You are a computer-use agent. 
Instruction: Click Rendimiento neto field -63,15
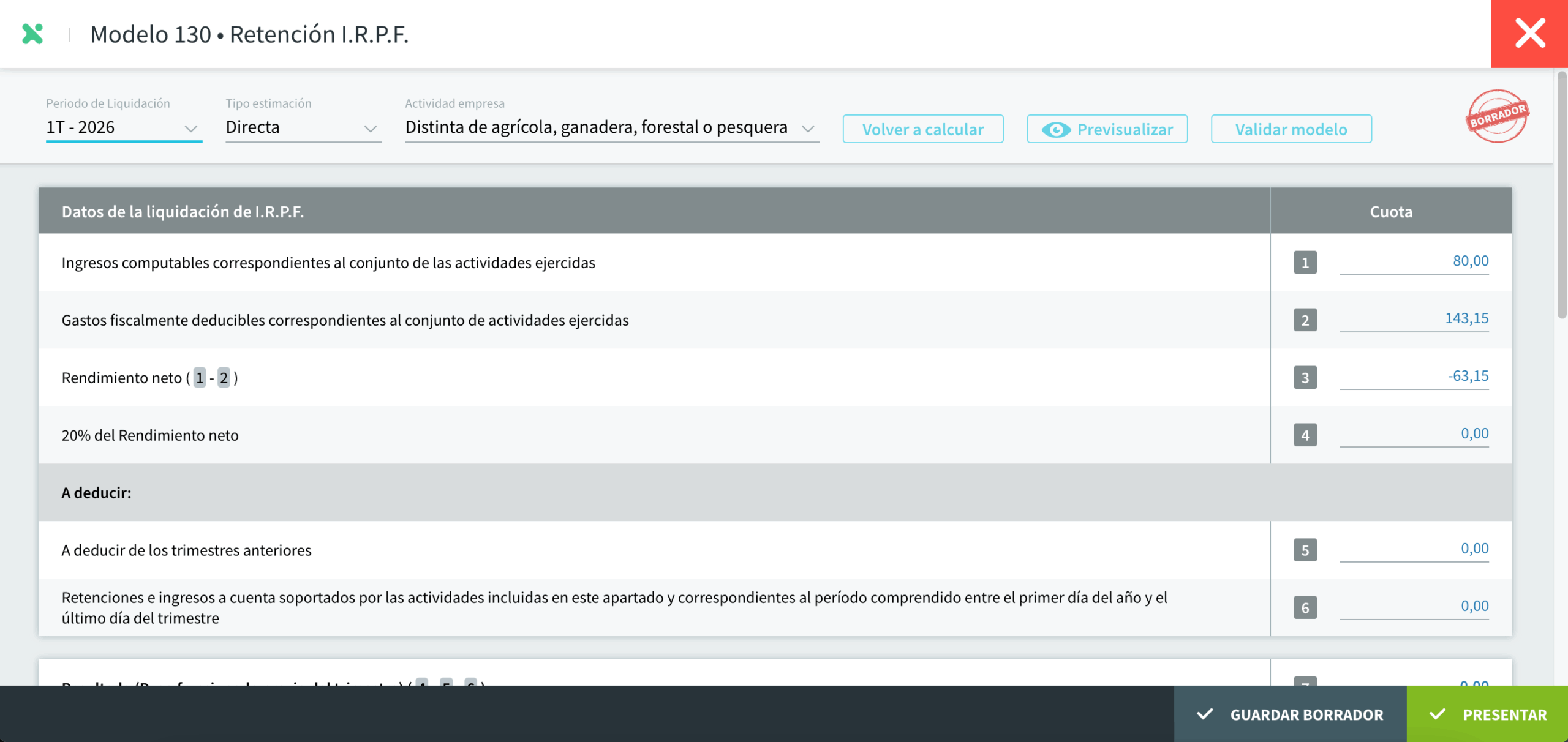pos(1414,377)
